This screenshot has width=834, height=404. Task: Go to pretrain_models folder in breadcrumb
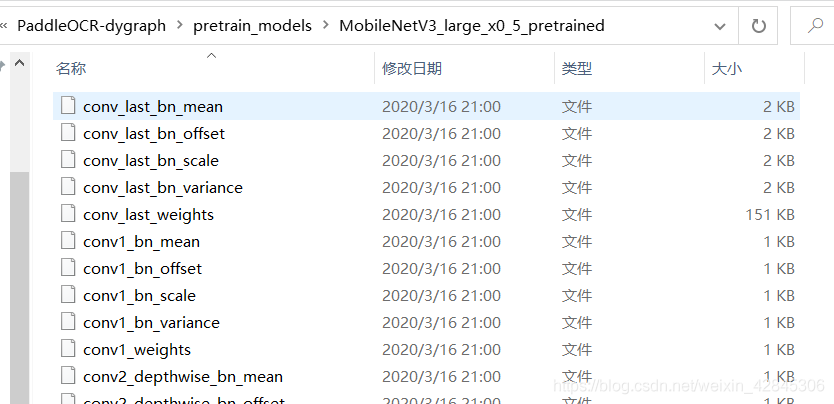tap(252, 26)
